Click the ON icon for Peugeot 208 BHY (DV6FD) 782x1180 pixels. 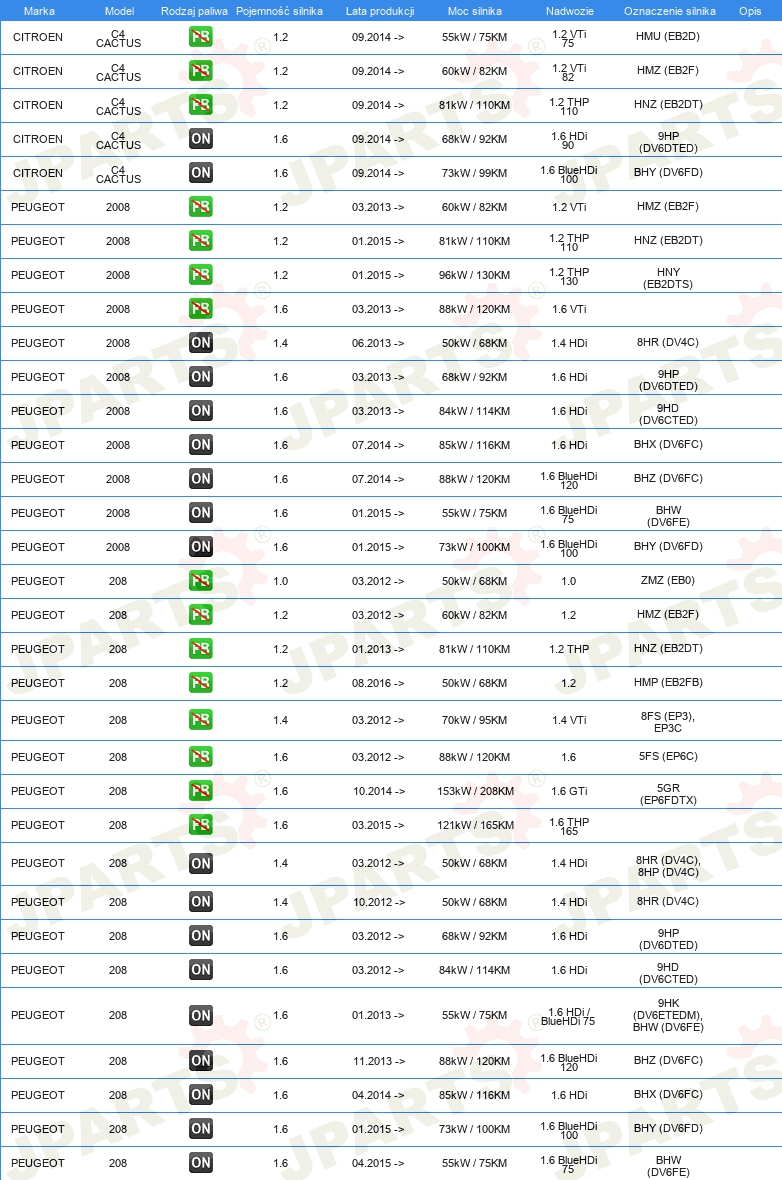coord(200,1128)
